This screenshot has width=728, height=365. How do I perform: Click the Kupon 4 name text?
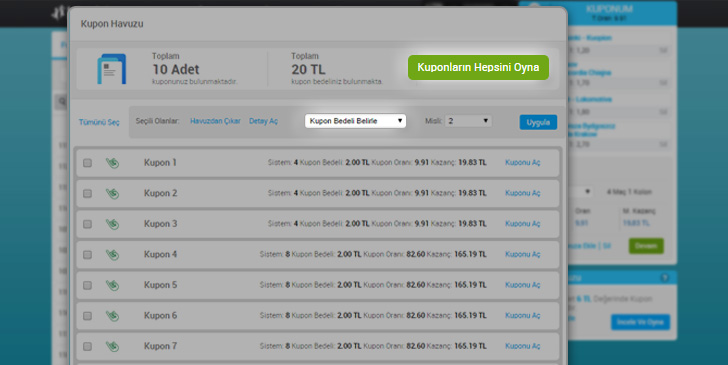tap(160, 254)
